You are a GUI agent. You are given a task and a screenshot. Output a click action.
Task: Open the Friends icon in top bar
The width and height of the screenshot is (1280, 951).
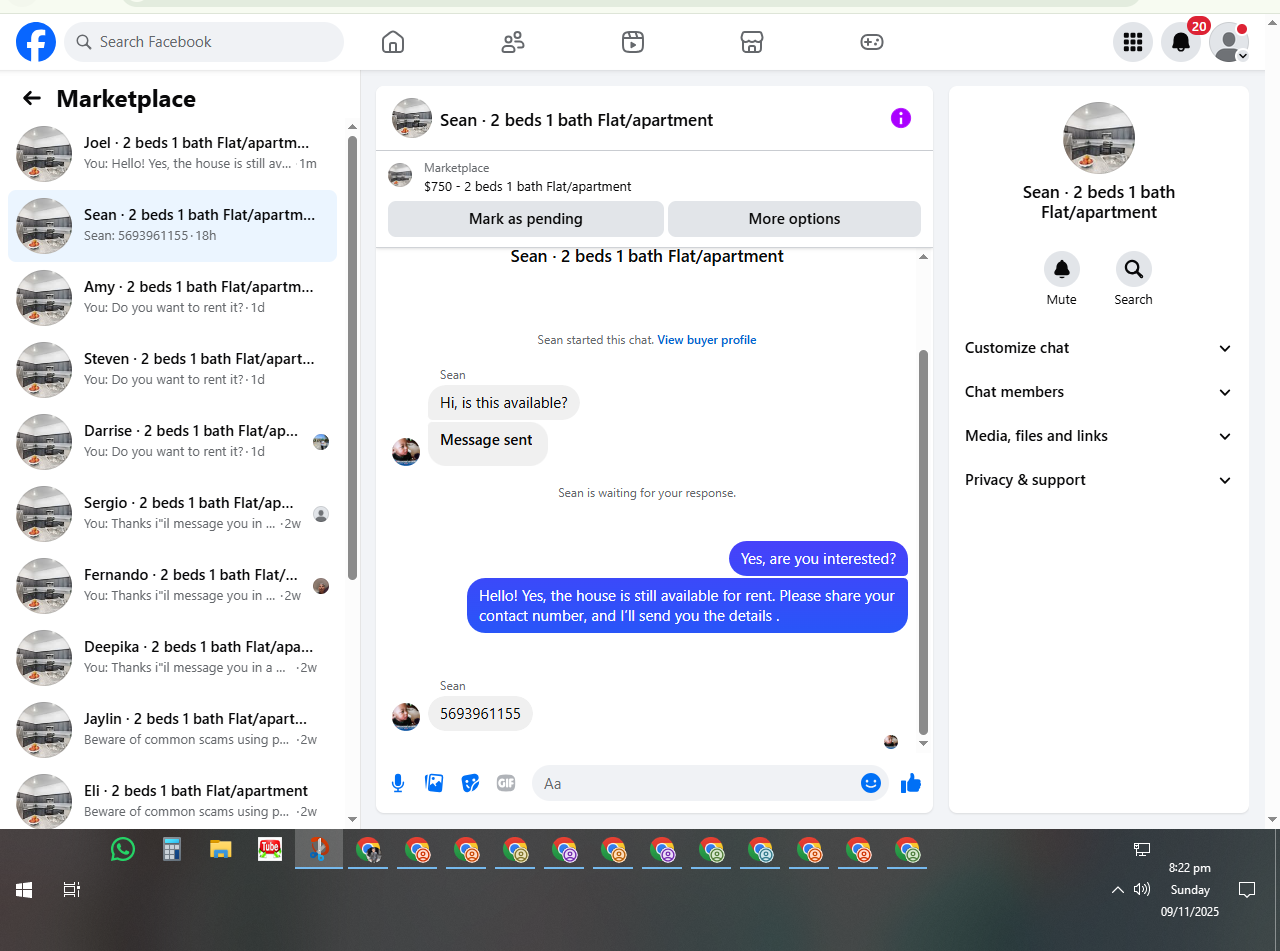pos(513,42)
